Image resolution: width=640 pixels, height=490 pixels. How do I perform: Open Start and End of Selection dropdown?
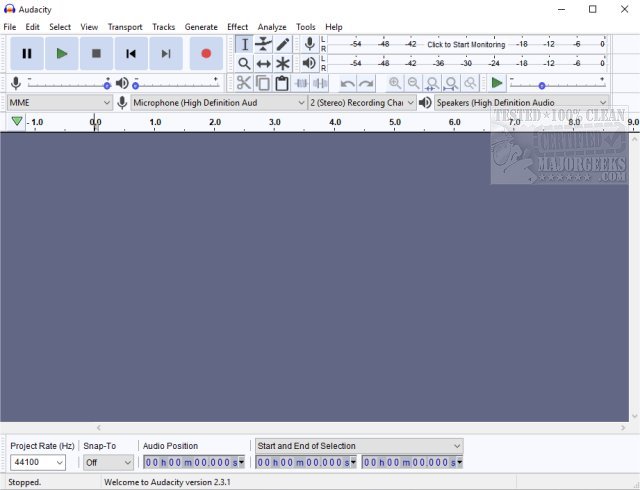[359, 446]
